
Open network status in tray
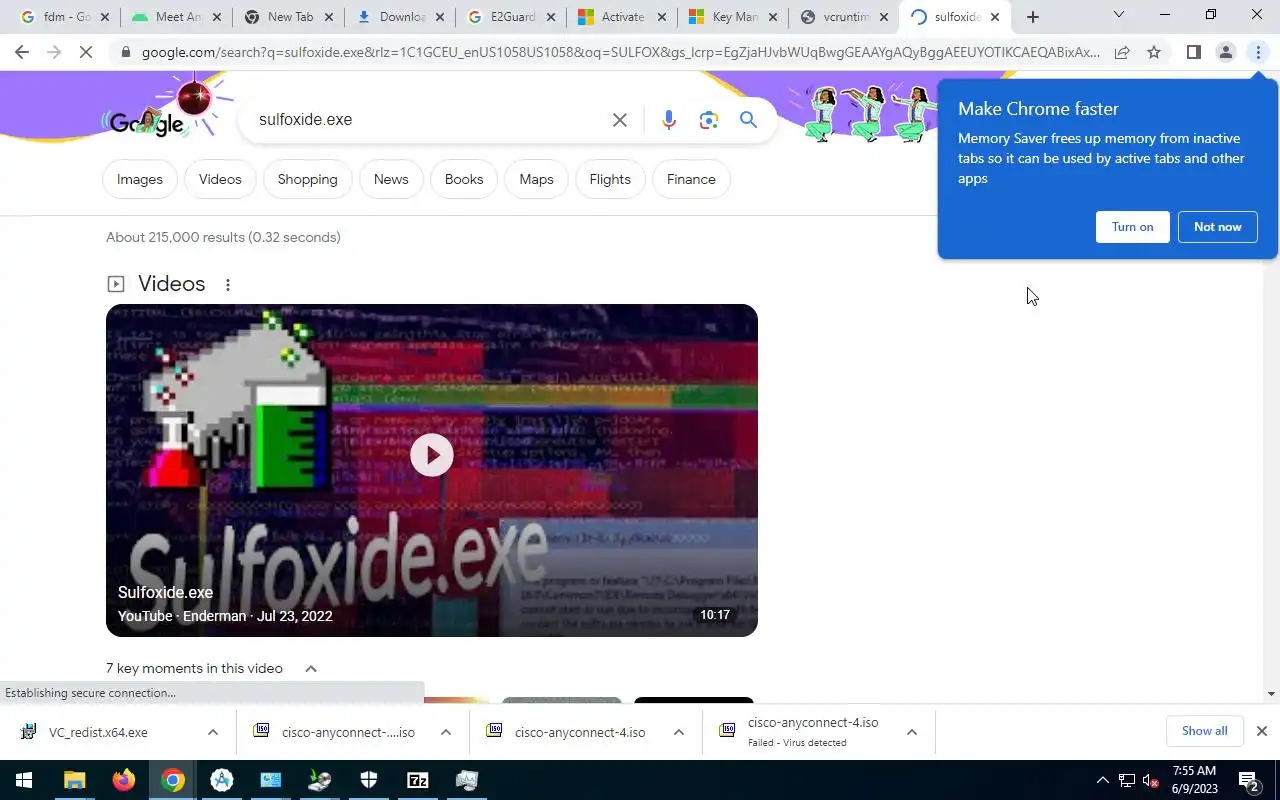1127,780
